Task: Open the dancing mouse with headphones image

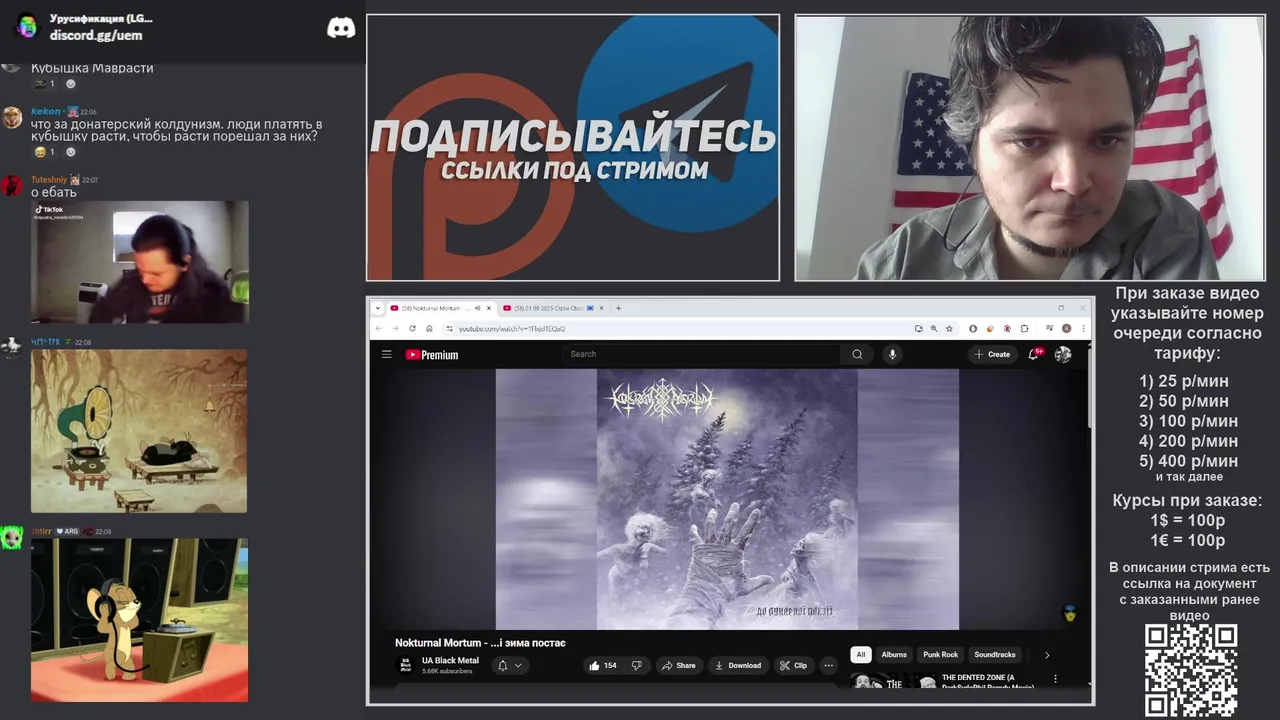Action: point(139,620)
